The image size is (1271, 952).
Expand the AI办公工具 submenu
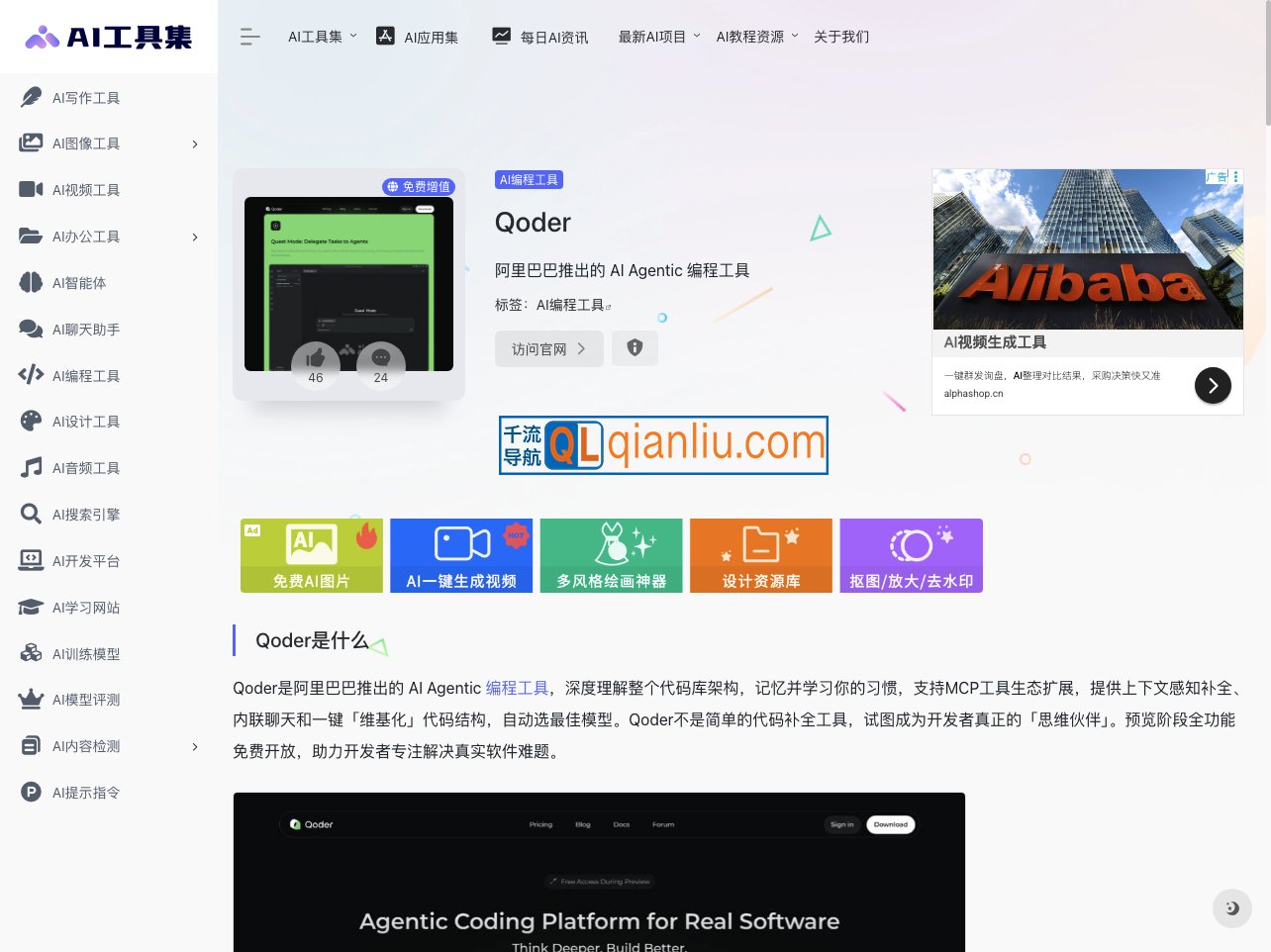coord(194,237)
